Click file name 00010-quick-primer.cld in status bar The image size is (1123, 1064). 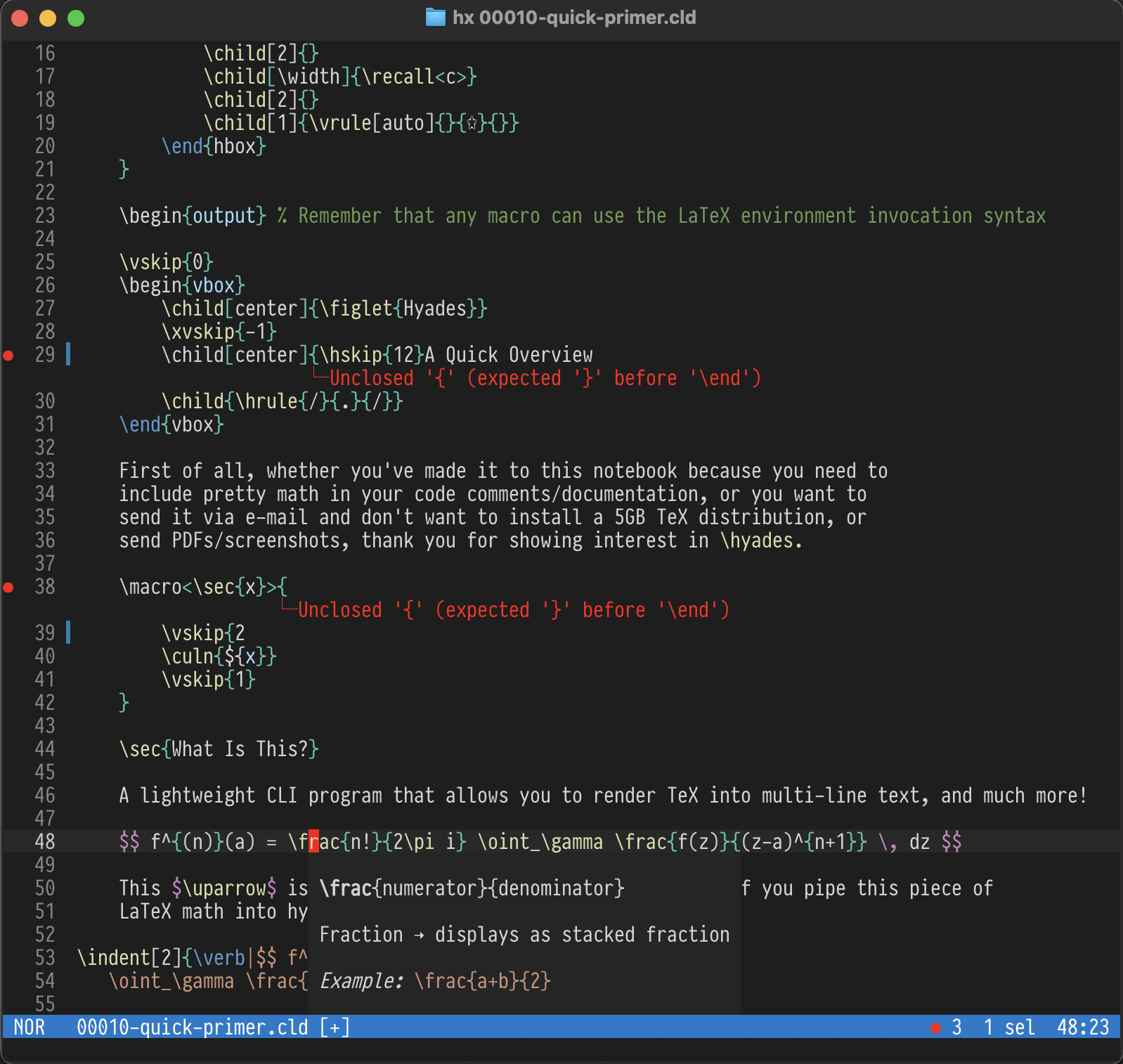193,1027
